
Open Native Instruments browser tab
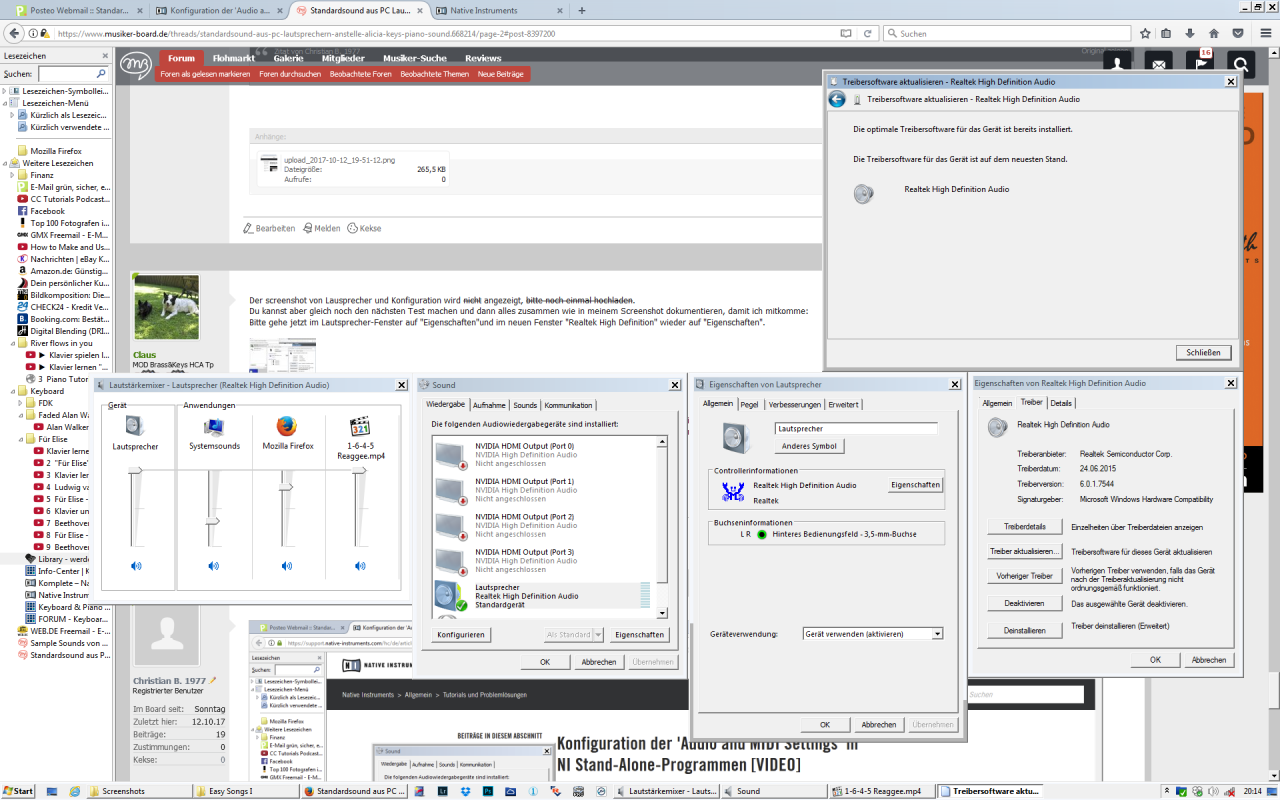coord(497,10)
